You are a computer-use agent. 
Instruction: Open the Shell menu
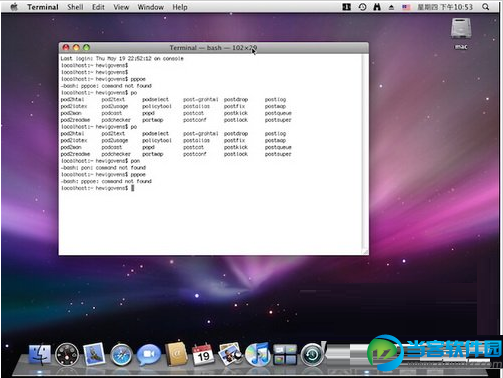(x=75, y=7)
